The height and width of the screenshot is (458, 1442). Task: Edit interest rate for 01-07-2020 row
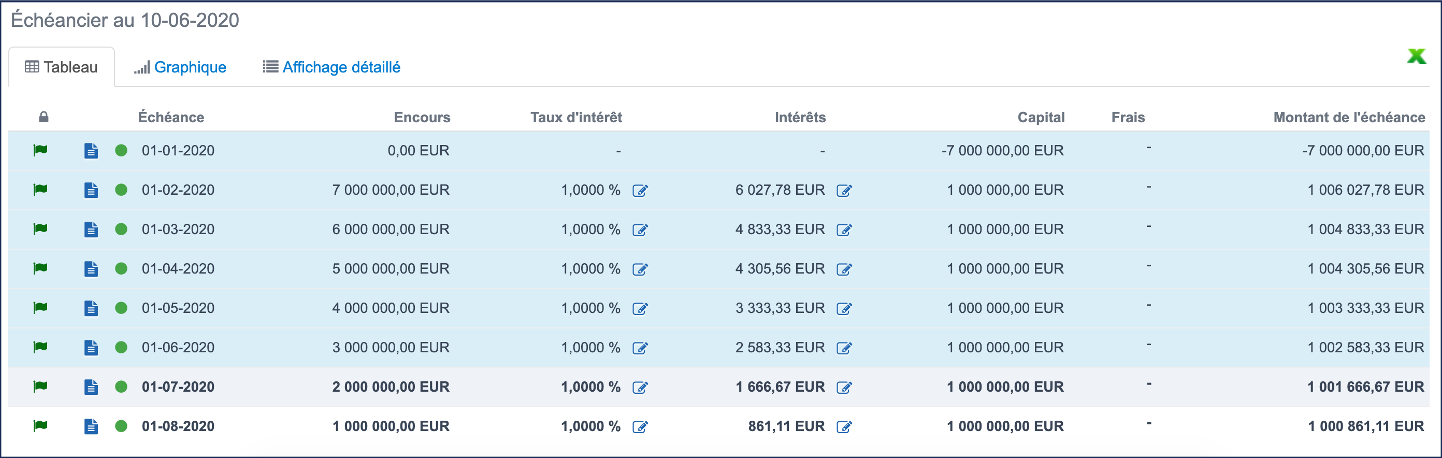coord(640,388)
